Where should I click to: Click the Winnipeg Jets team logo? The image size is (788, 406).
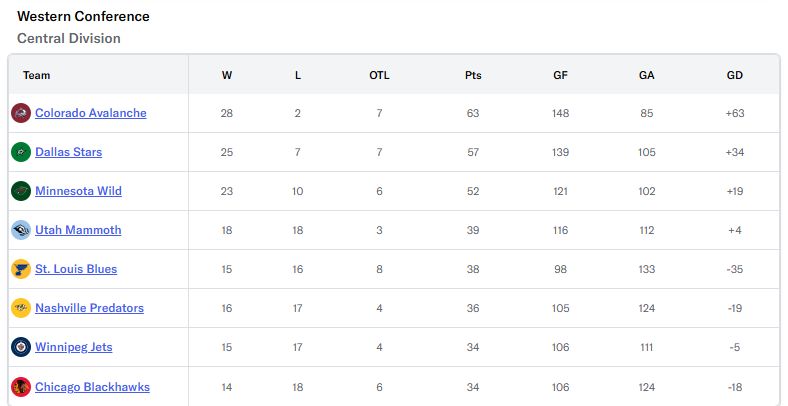21,347
